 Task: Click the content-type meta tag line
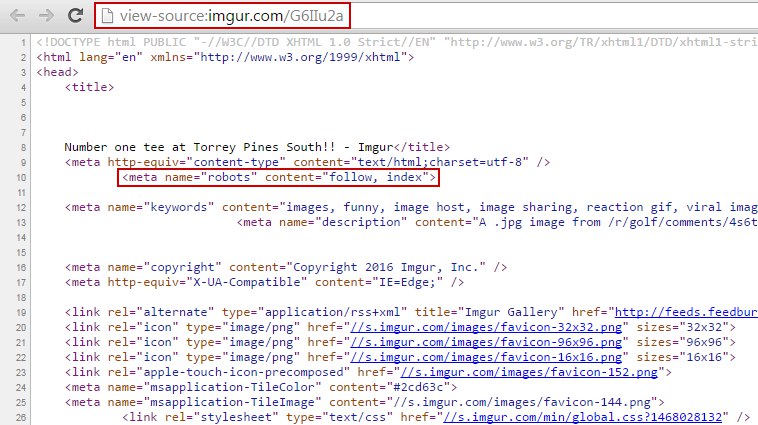click(x=307, y=162)
